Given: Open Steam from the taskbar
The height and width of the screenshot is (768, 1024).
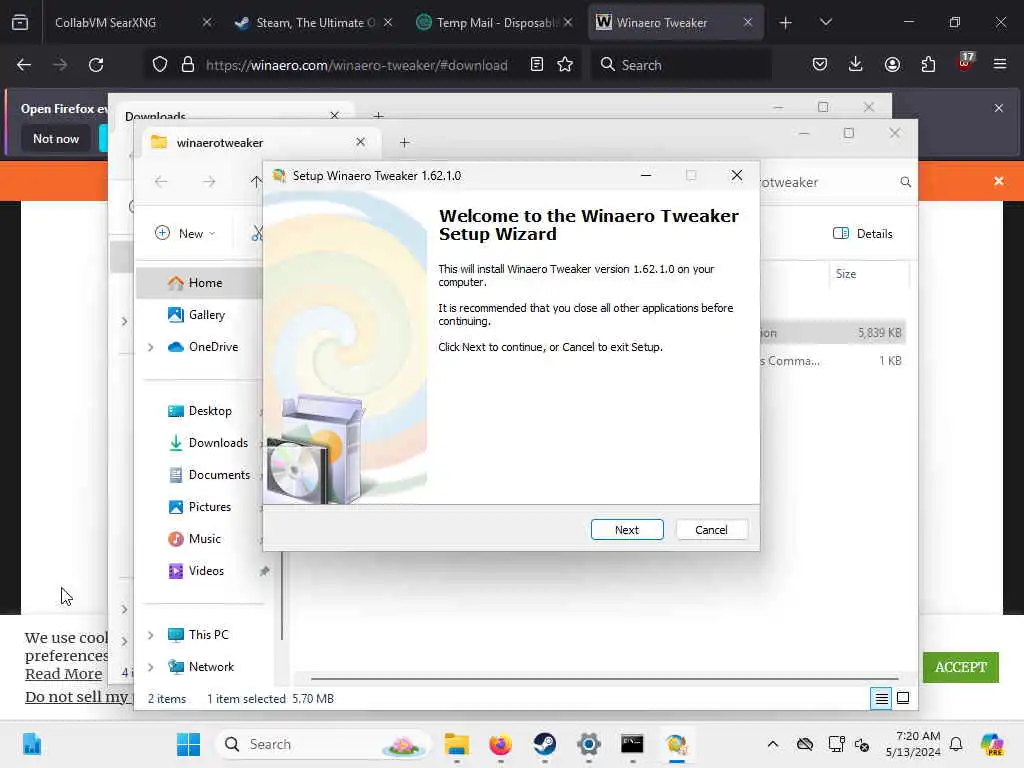Looking at the screenshot, I should (x=544, y=744).
